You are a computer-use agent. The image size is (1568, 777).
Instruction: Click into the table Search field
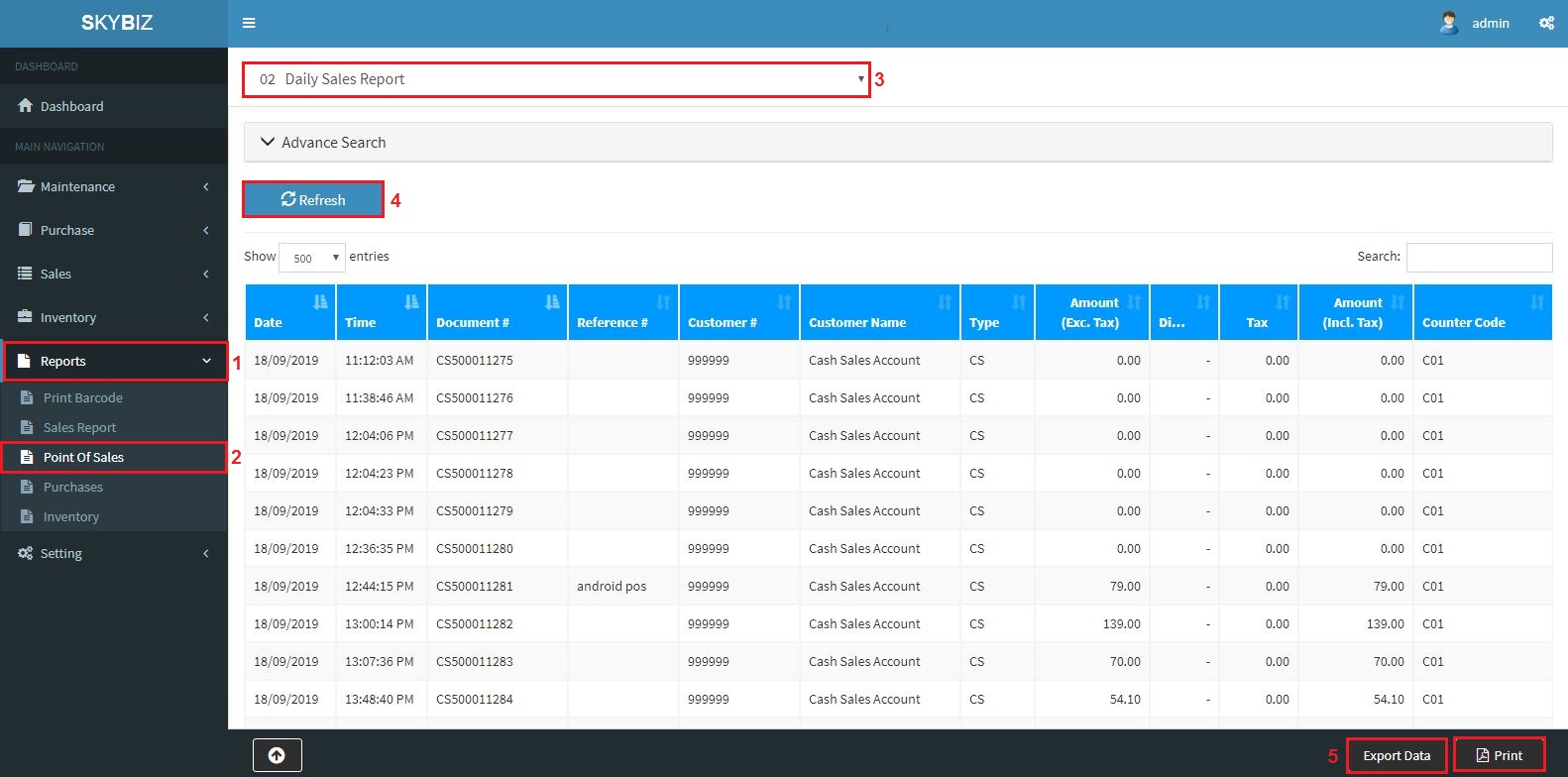click(1479, 257)
